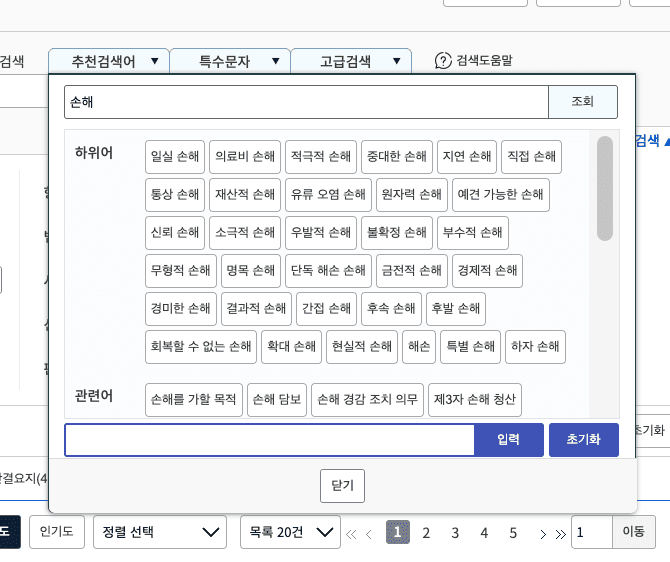Select term 지연 손해
Screen dimensions: 670x562
(x=467, y=157)
